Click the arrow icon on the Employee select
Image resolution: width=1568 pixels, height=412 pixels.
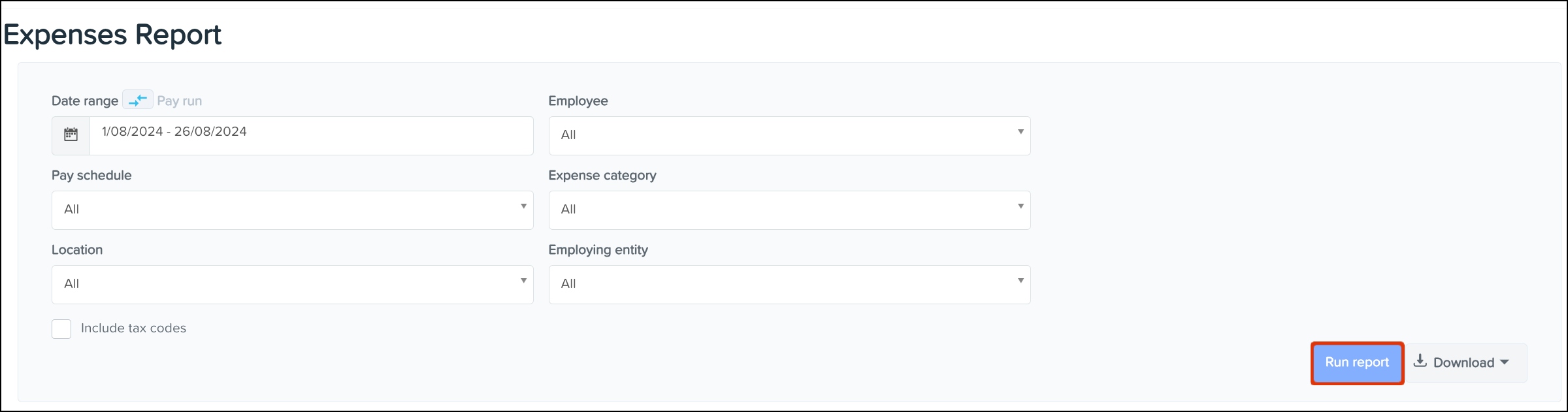coord(1020,133)
